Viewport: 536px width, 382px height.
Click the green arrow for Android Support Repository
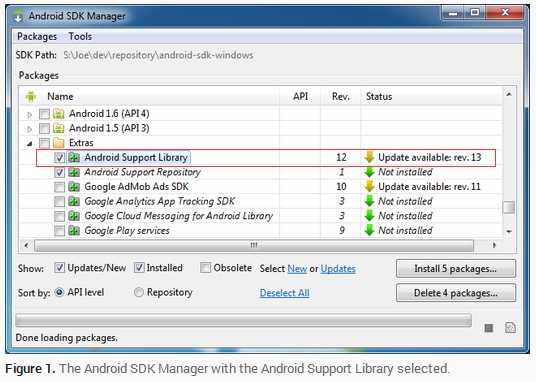[369, 172]
